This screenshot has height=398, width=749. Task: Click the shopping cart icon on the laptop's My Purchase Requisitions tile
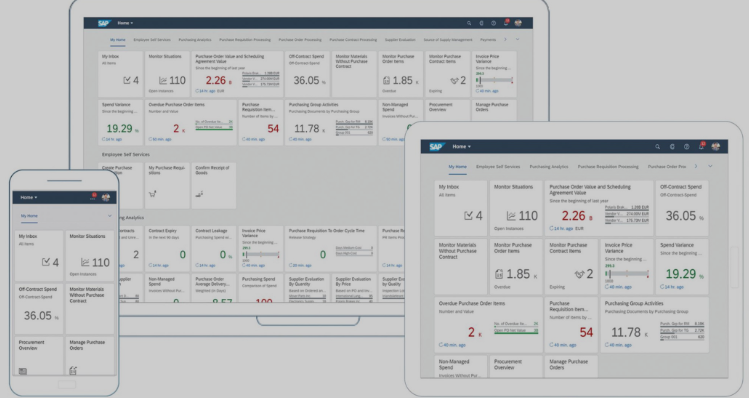(x=152, y=194)
